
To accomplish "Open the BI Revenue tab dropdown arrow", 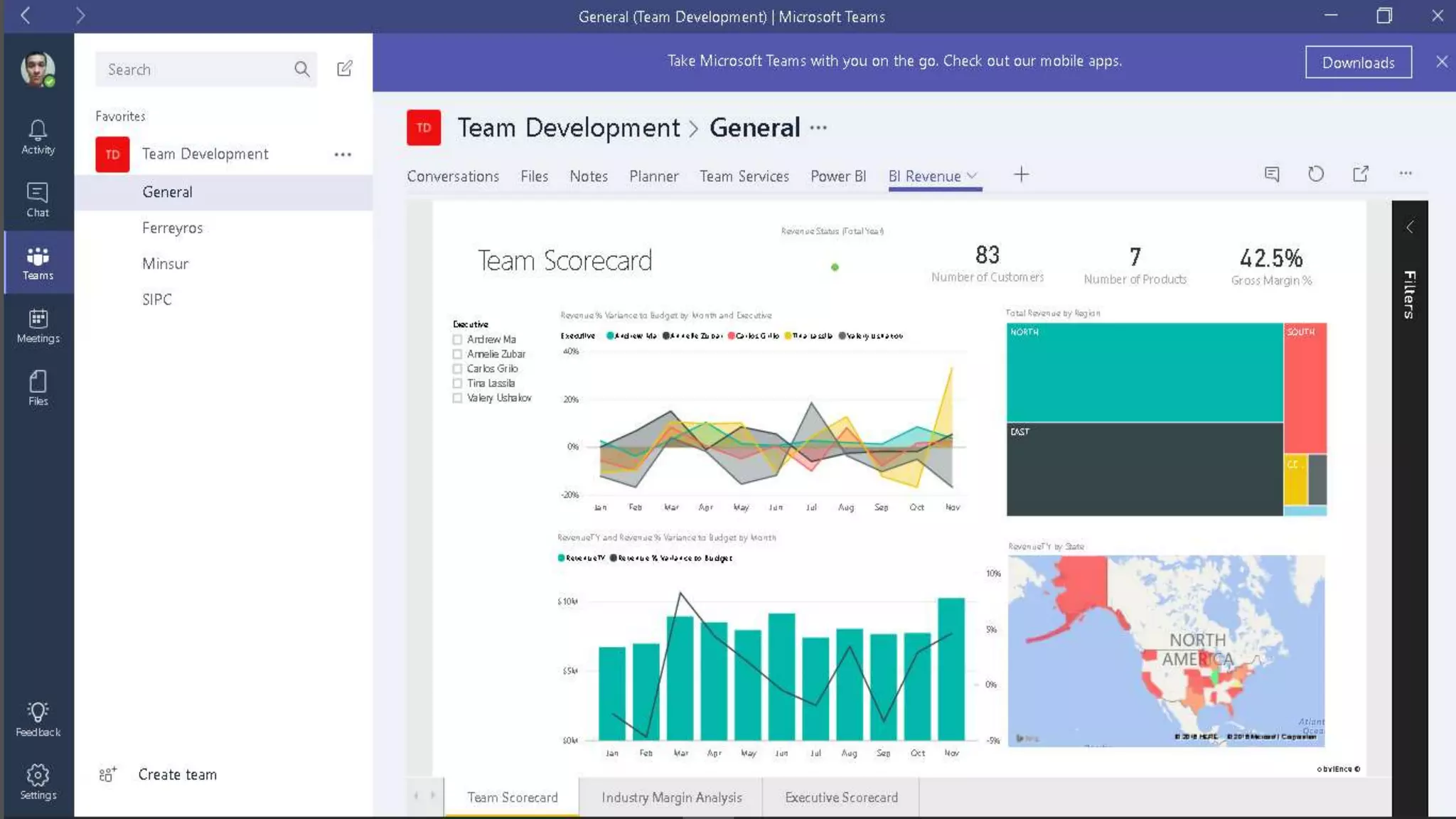I will point(973,176).
